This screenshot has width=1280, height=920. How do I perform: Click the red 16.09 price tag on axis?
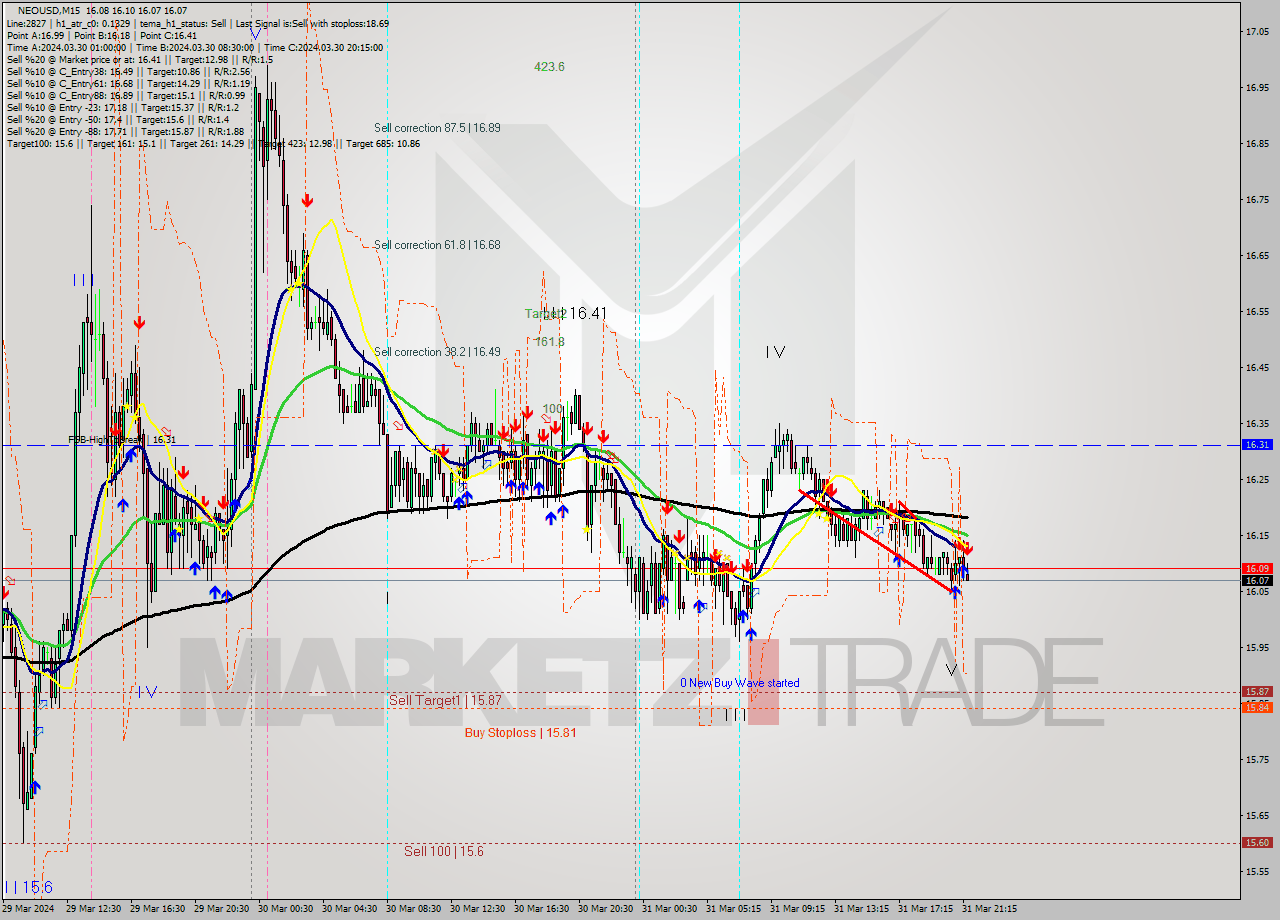coord(1256,568)
